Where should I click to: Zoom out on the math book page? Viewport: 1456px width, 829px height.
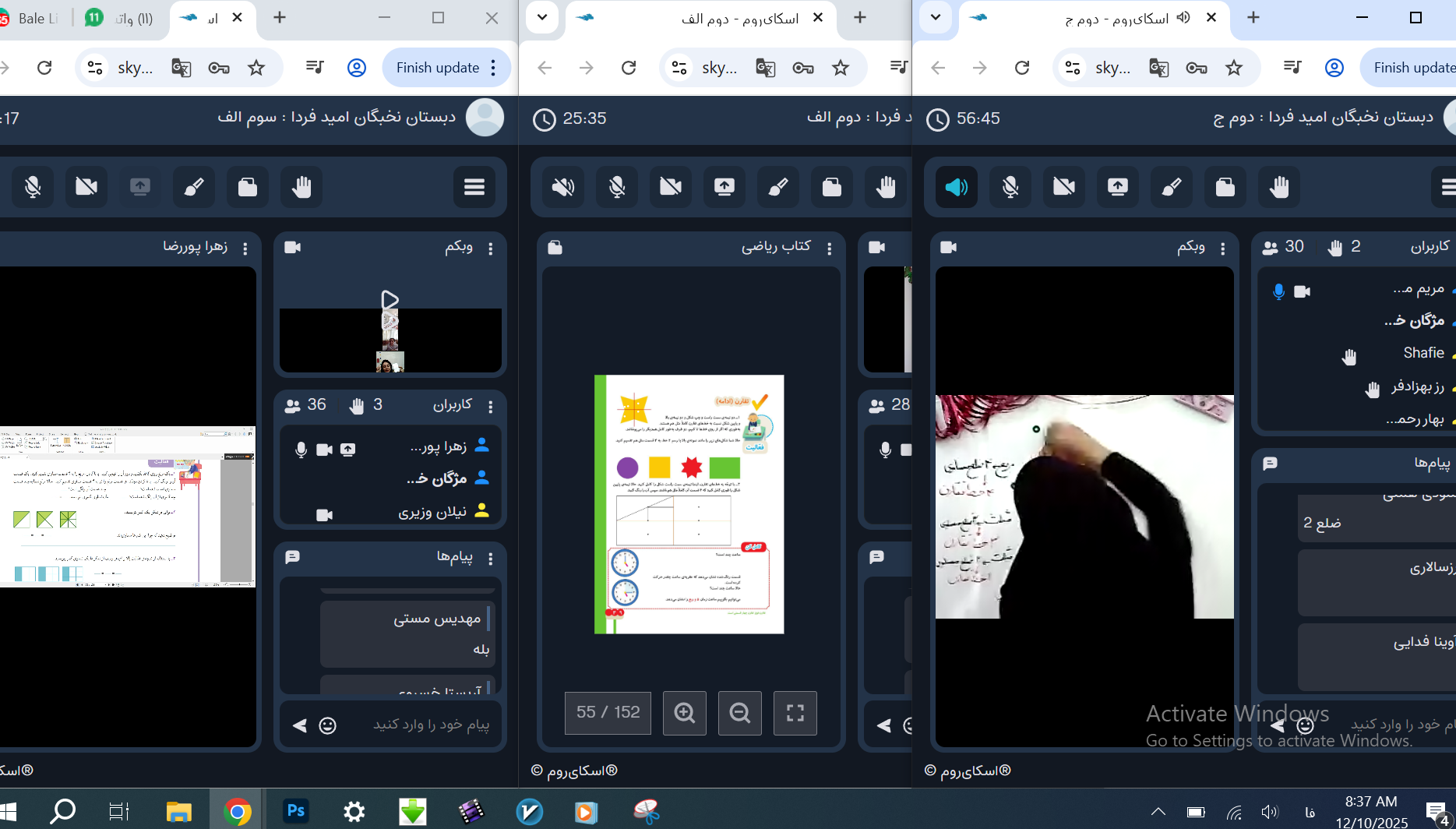pyautogui.click(x=739, y=713)
